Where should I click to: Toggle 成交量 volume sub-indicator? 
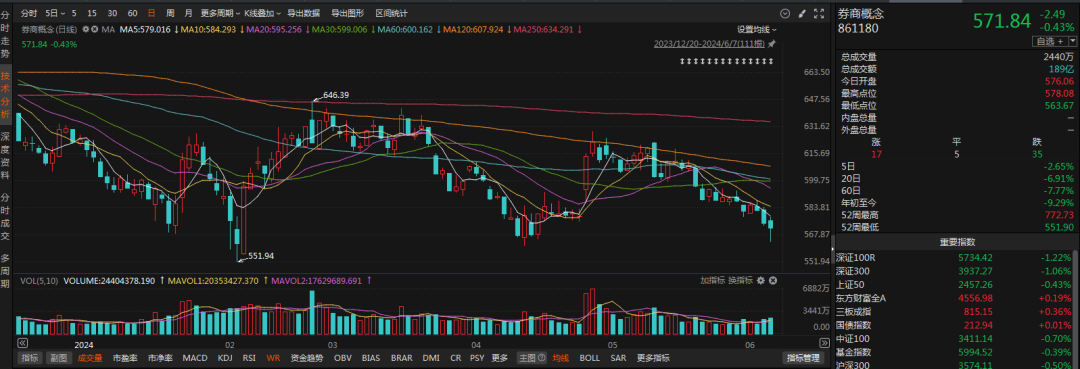(x=90, y=358)
